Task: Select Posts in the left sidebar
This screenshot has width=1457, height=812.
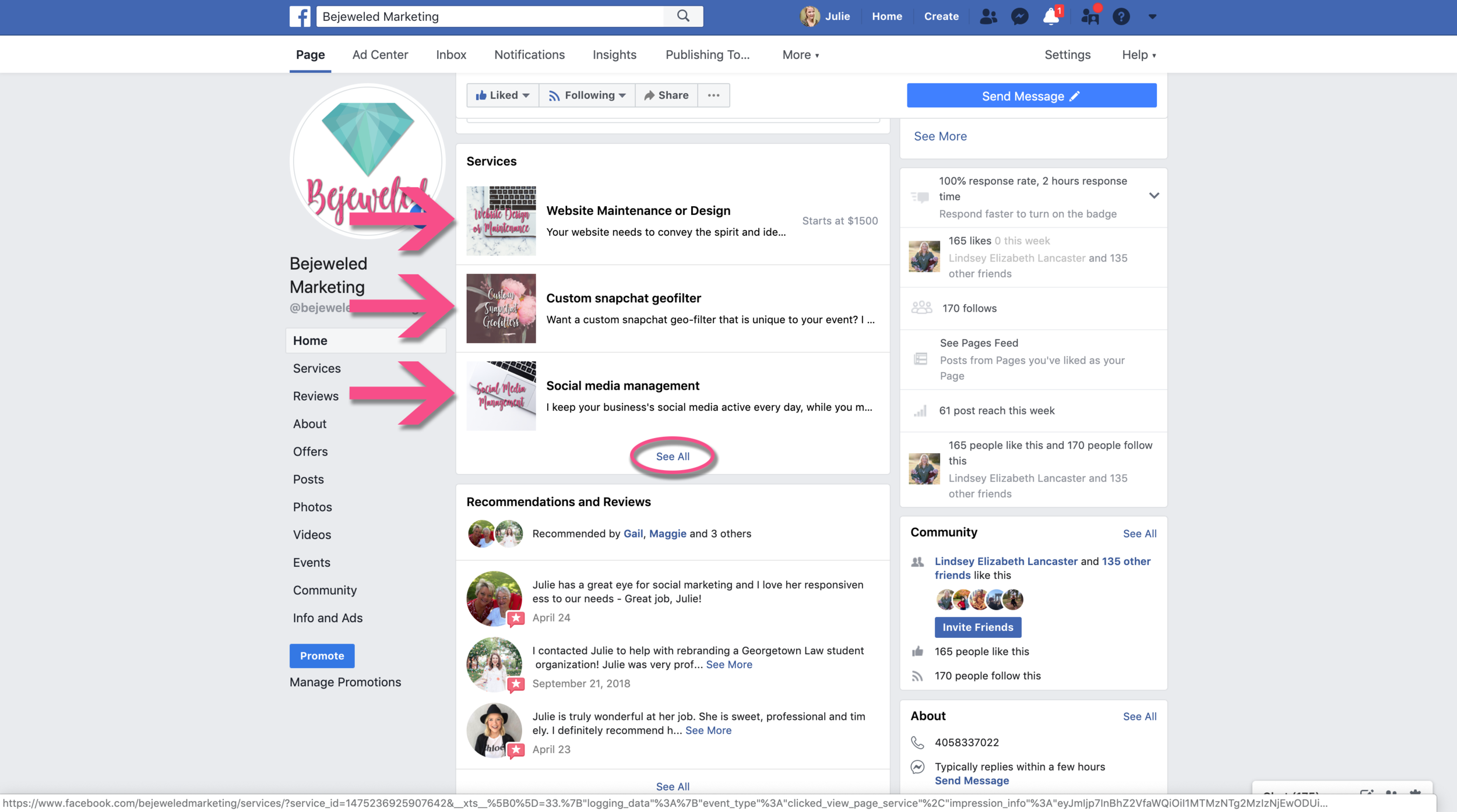Action: click(x=308, y=479)
